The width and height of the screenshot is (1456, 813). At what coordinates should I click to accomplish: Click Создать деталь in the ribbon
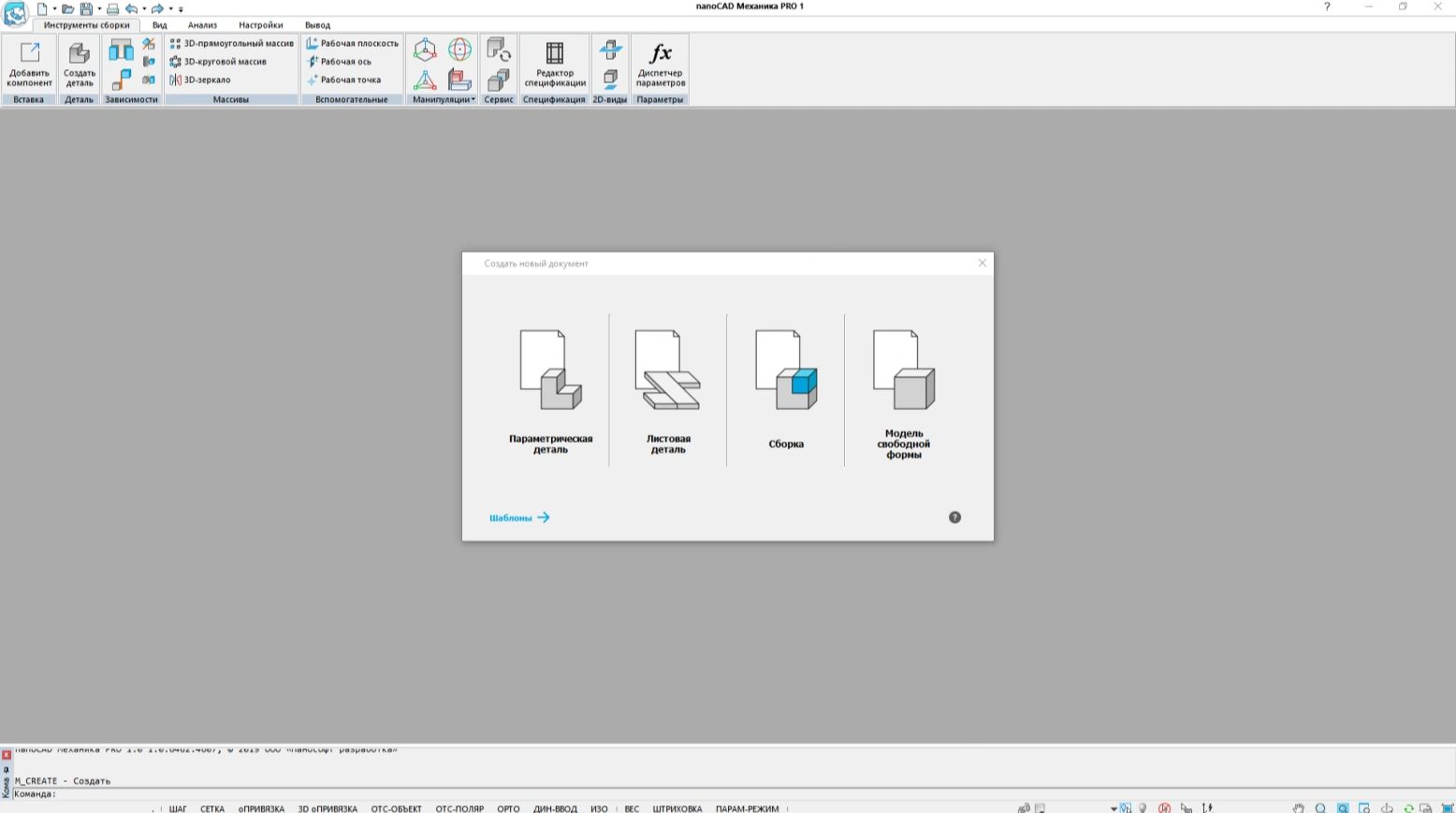[80, 65]
